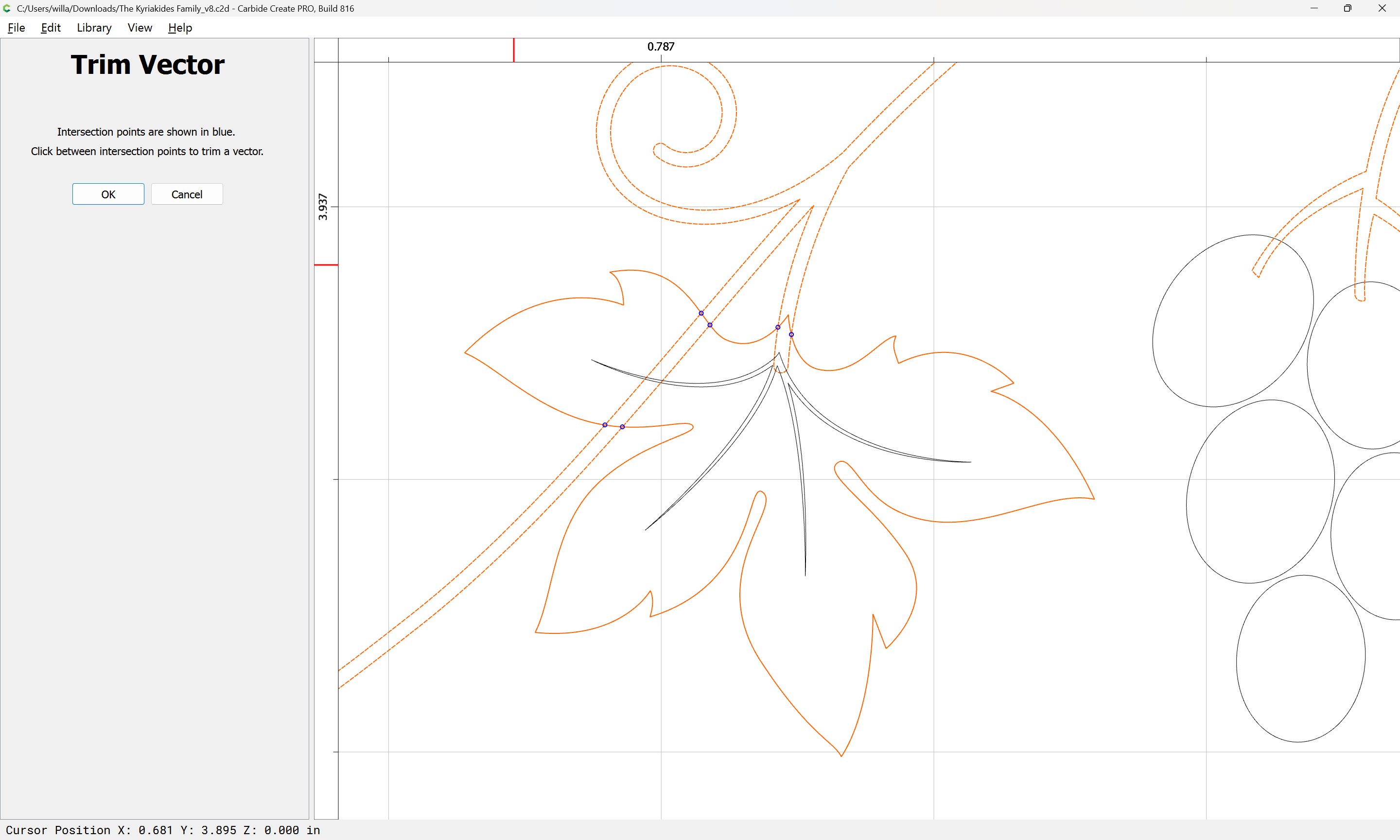Image resolution: width=1400 pixels, height=840 pixels.
Task: Click the 'Intersection points are shown in blue' text
Action: pyautogui.click(x=146, y=132)
